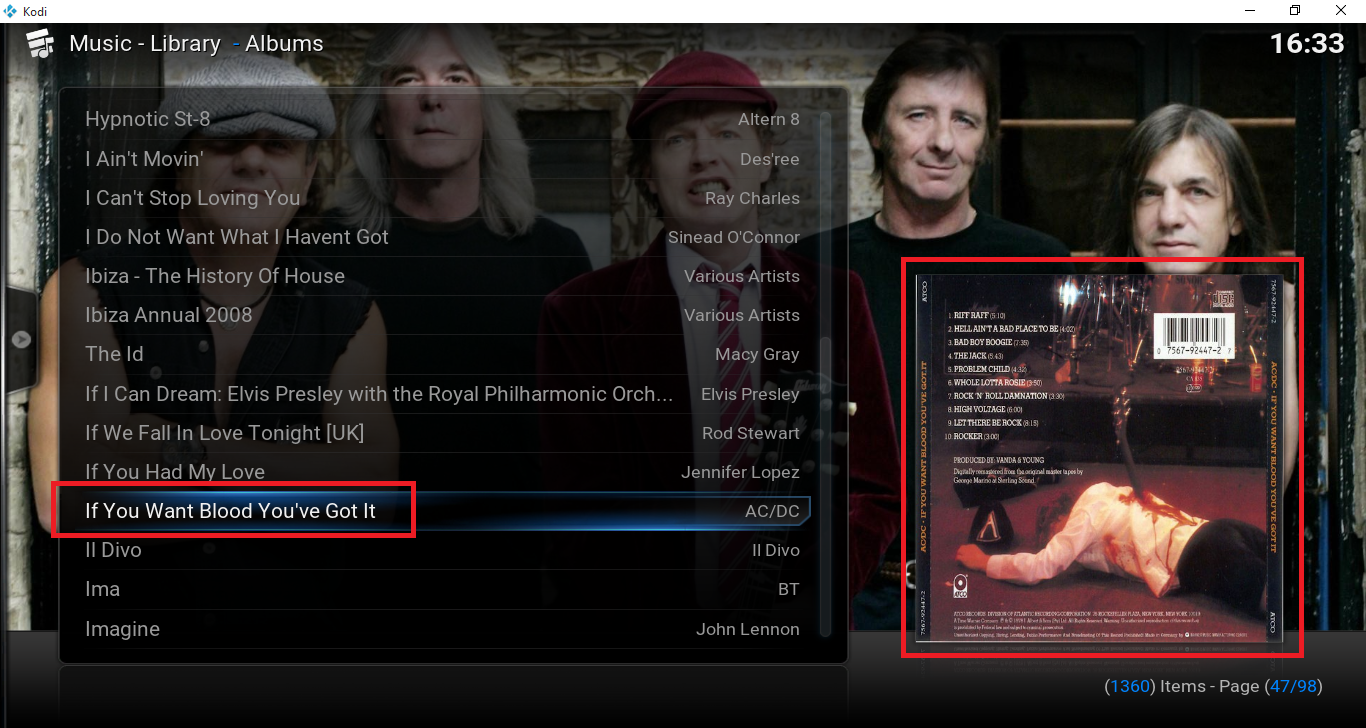Open the "Music - Library" breadcrumb

144,43
